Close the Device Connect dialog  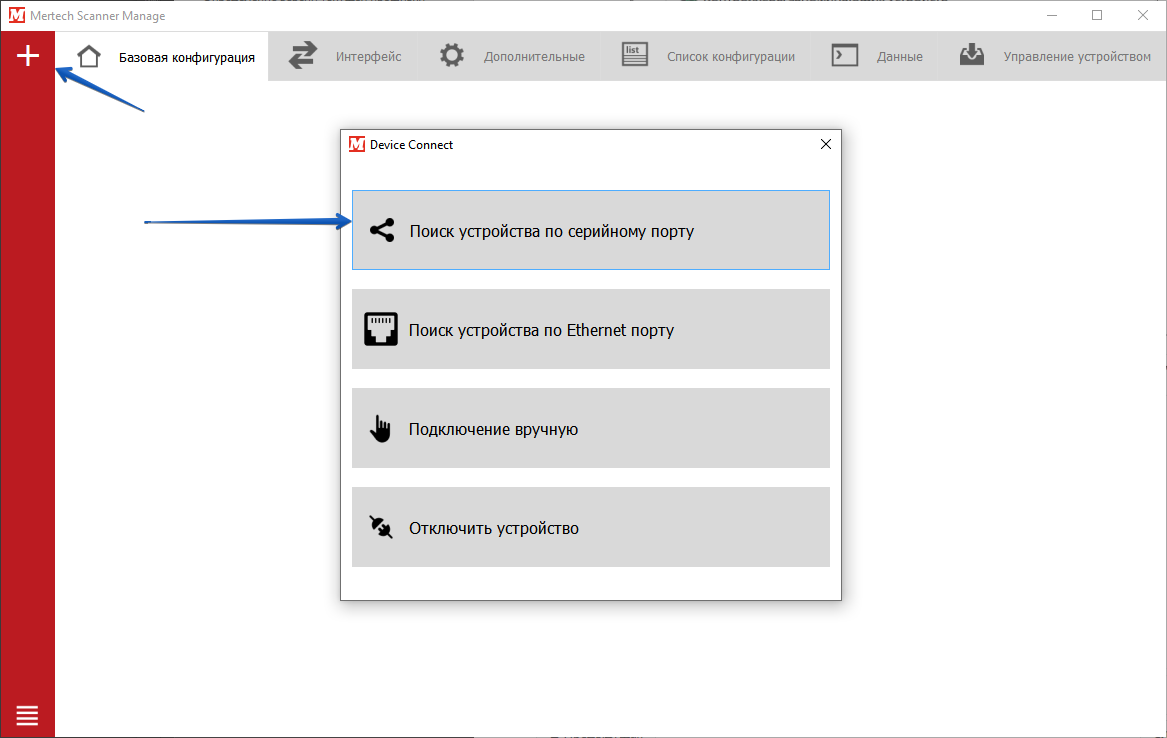point(825,144)
